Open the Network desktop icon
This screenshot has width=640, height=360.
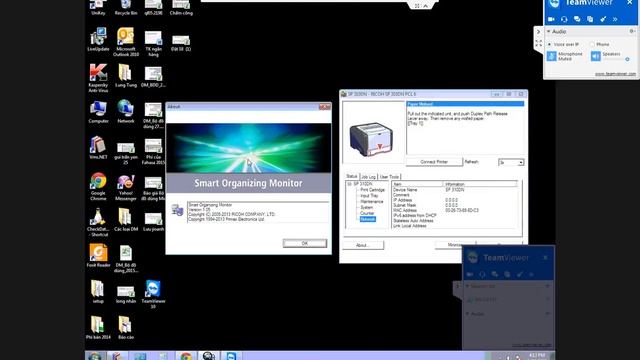tap(126, 111)
